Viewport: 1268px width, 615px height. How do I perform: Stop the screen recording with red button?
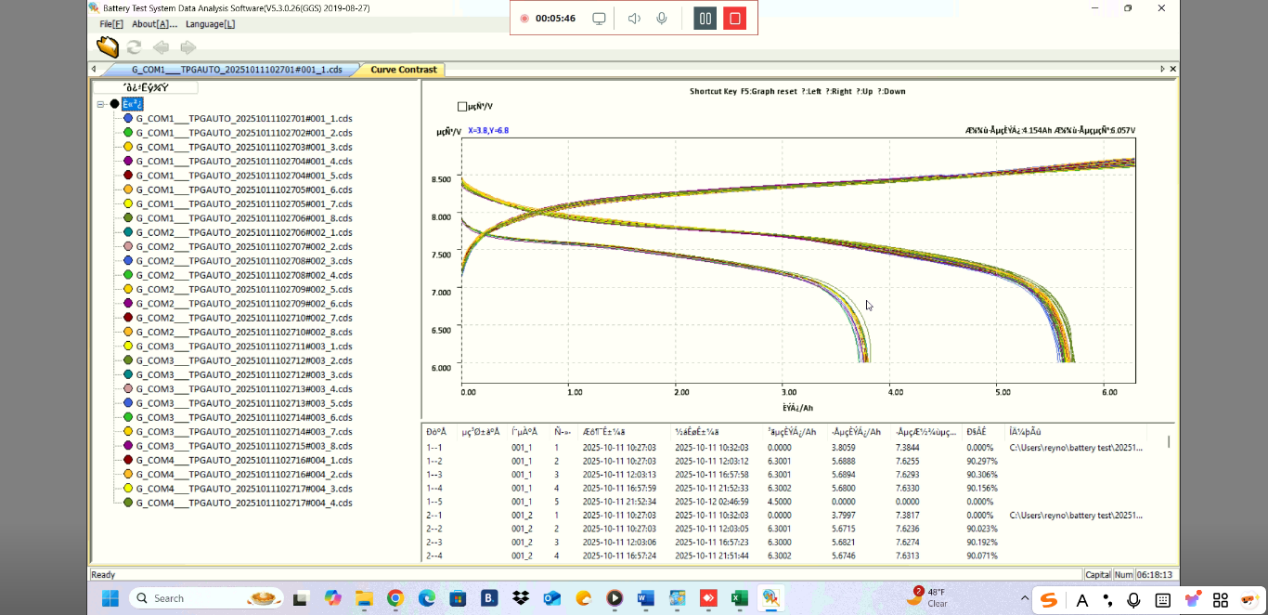pyautogui.click(x=735, y=18)
